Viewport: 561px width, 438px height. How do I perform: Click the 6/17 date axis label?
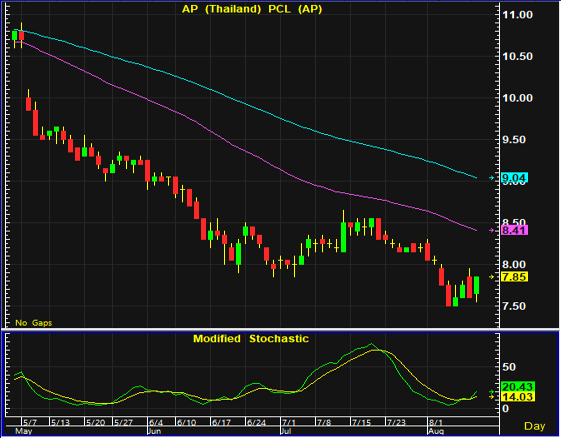221,422
